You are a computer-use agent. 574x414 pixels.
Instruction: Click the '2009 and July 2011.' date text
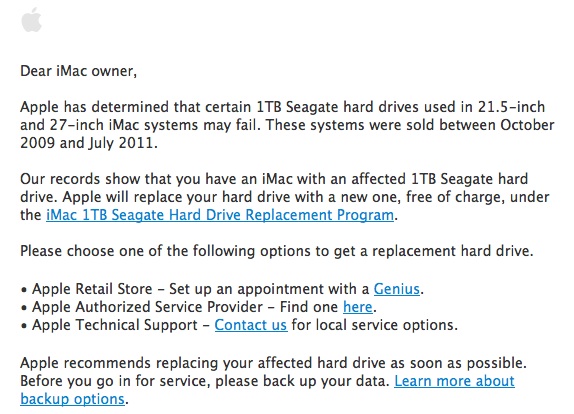coord(89,143)
